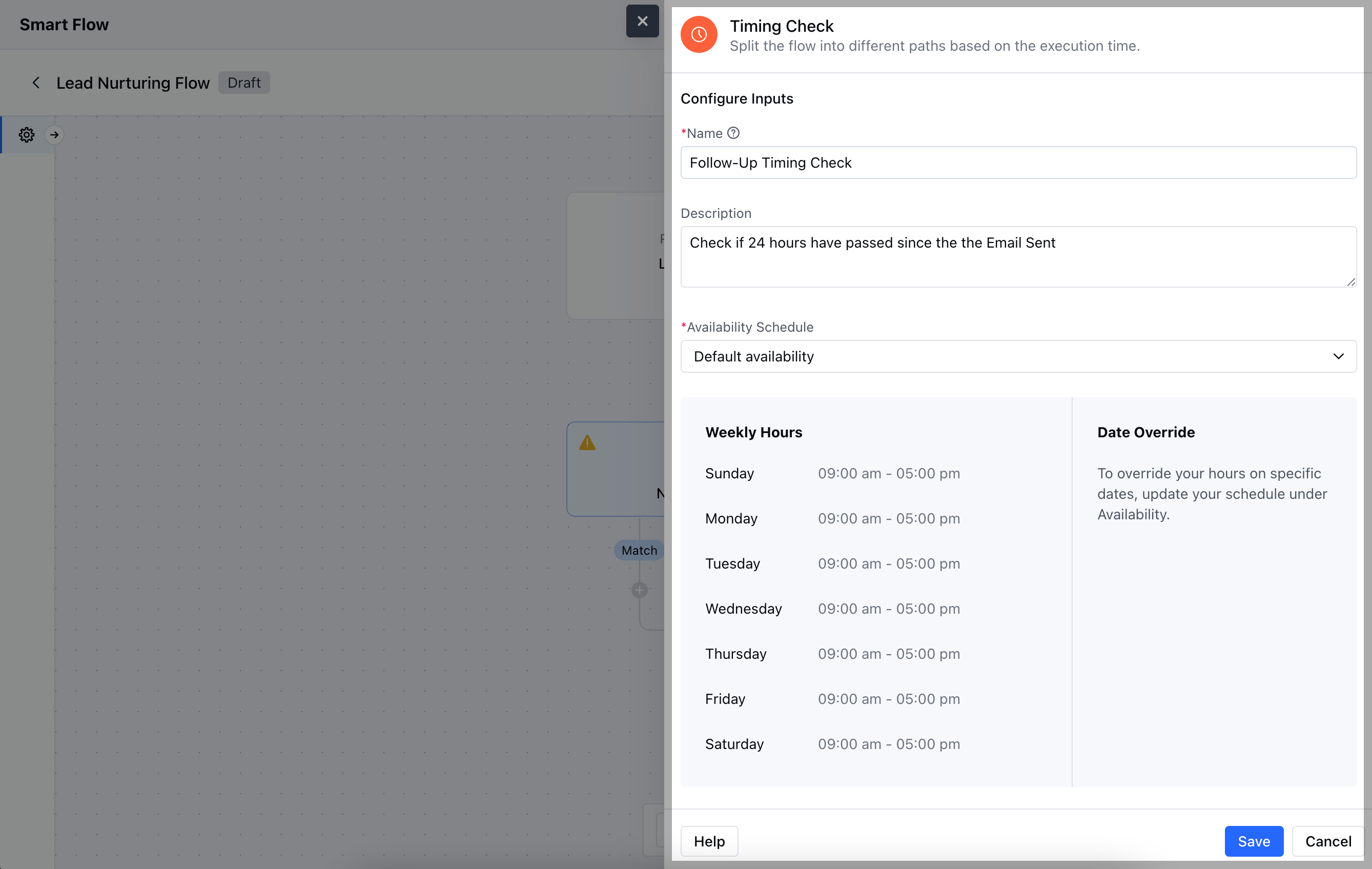The width and height of the screenshot is (1372, 869).
Task: Open the flow settings gear icon
Action: pyautogui.click(x=27, y=135)
